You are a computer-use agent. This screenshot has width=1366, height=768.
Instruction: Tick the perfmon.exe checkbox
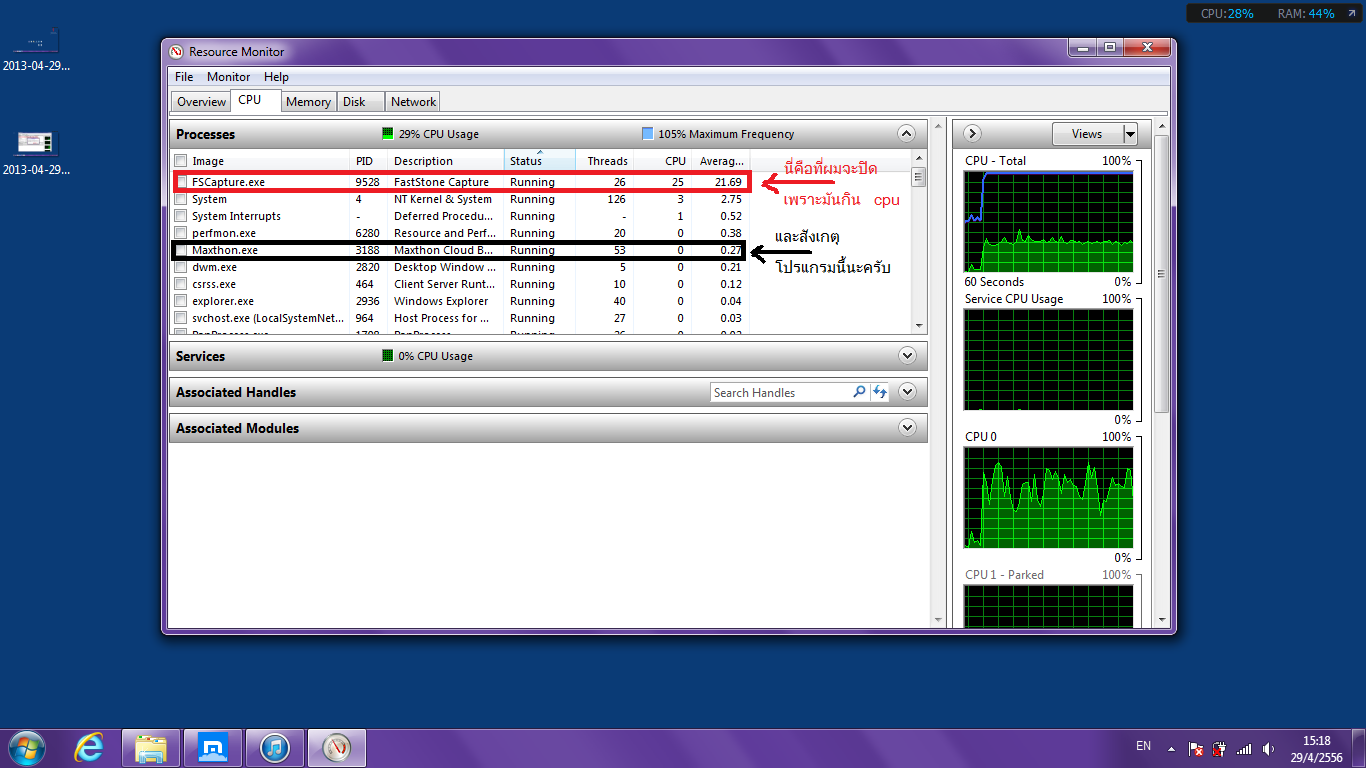181,233
